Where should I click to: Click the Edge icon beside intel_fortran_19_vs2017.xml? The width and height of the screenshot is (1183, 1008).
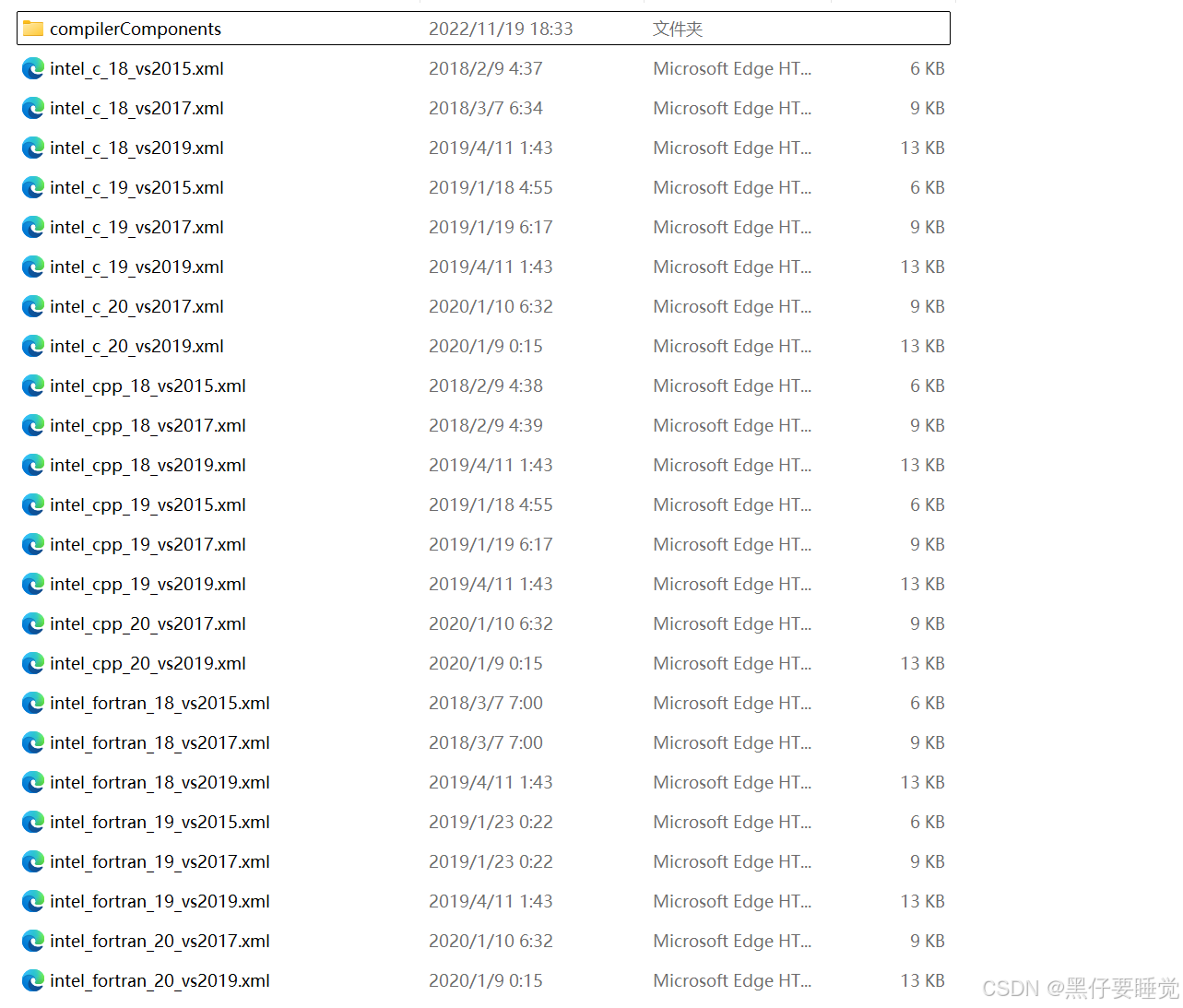pyautogui.click(x=33, y=861)
